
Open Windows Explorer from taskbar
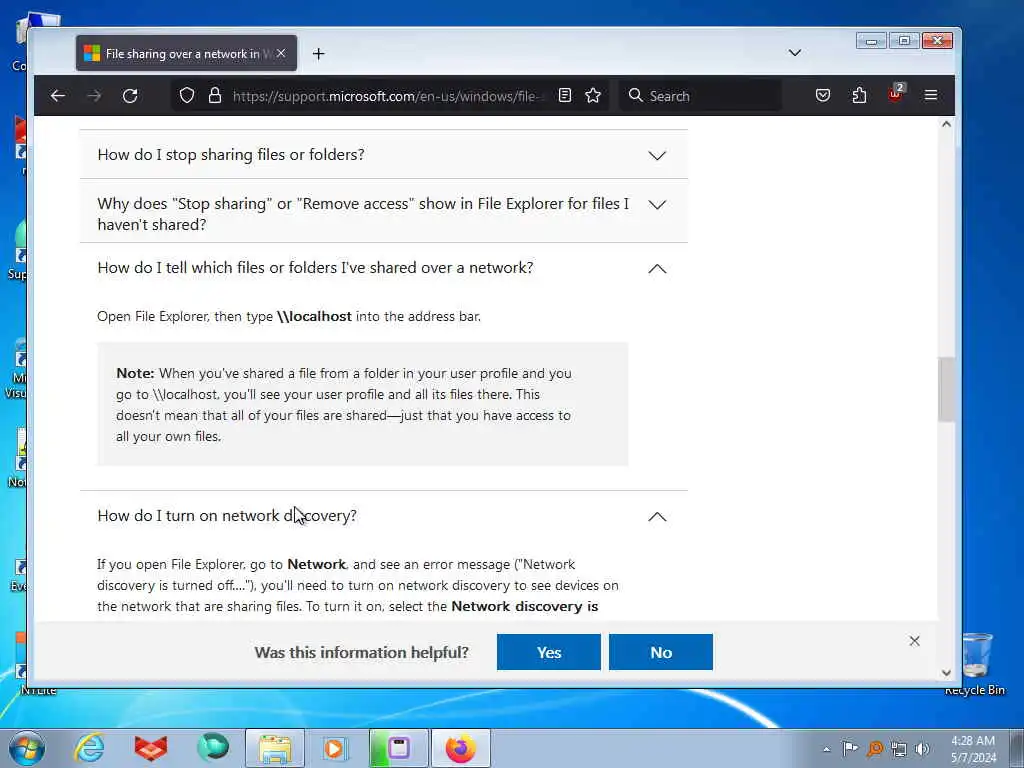(x=275, y=748)
